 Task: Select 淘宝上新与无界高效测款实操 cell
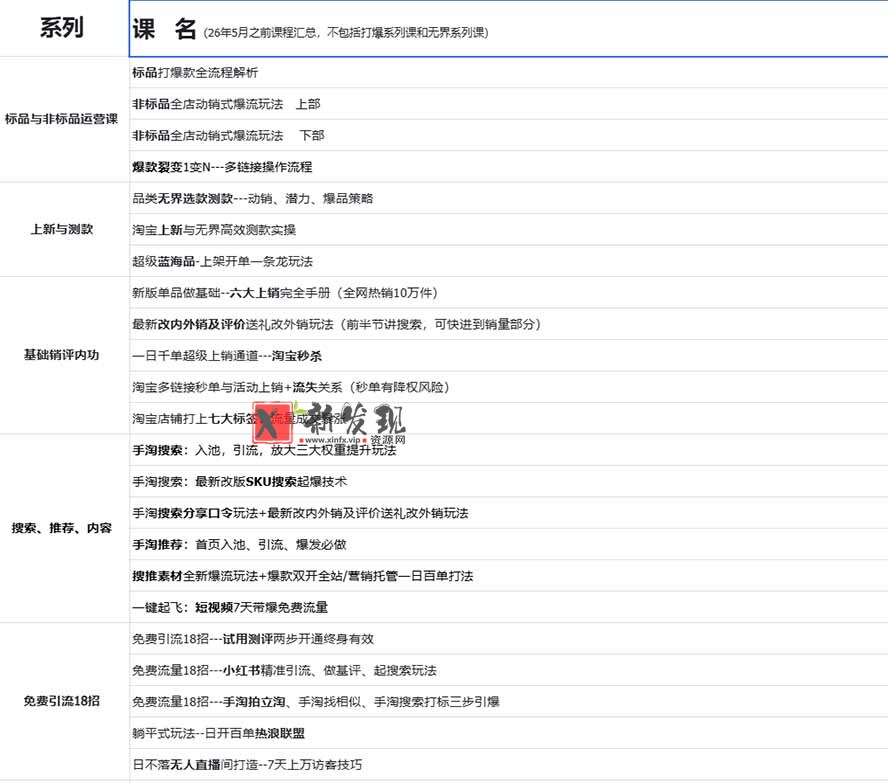[x=509, y=229]
